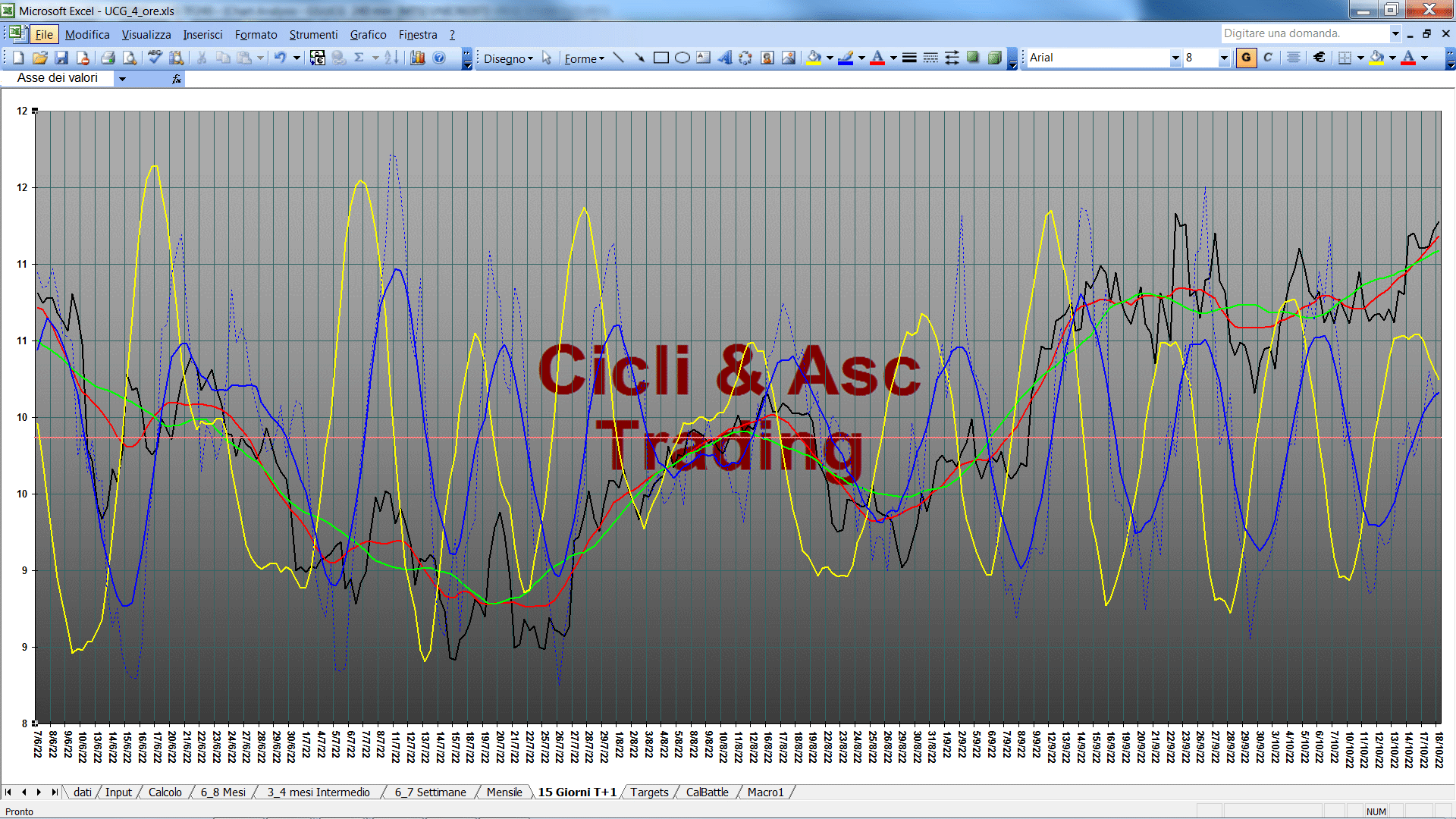The image size is (1456, 819).
Task: Click the Line Style icon
Action: pyautogui.click(x=909, y=58)
